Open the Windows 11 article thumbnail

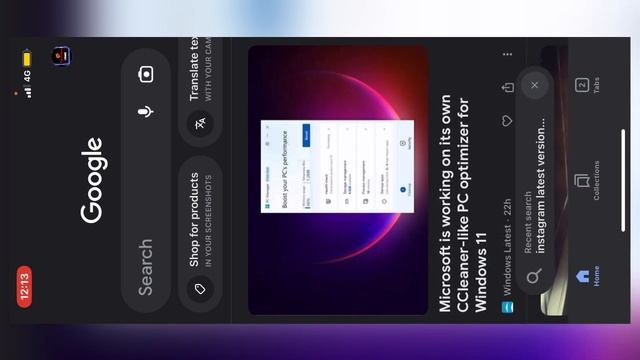click(338, 180)
